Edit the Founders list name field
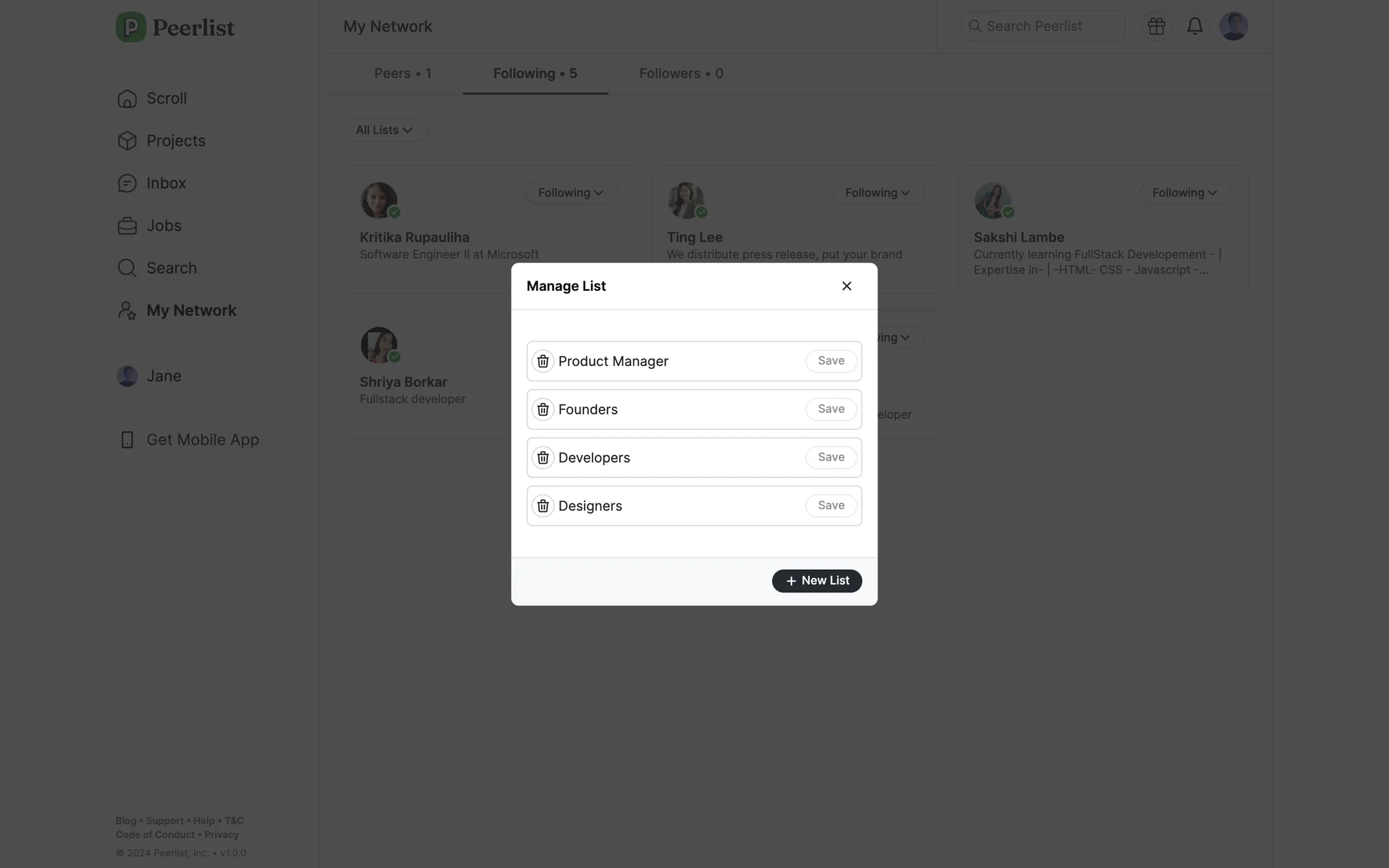 [x=676, y=409]
